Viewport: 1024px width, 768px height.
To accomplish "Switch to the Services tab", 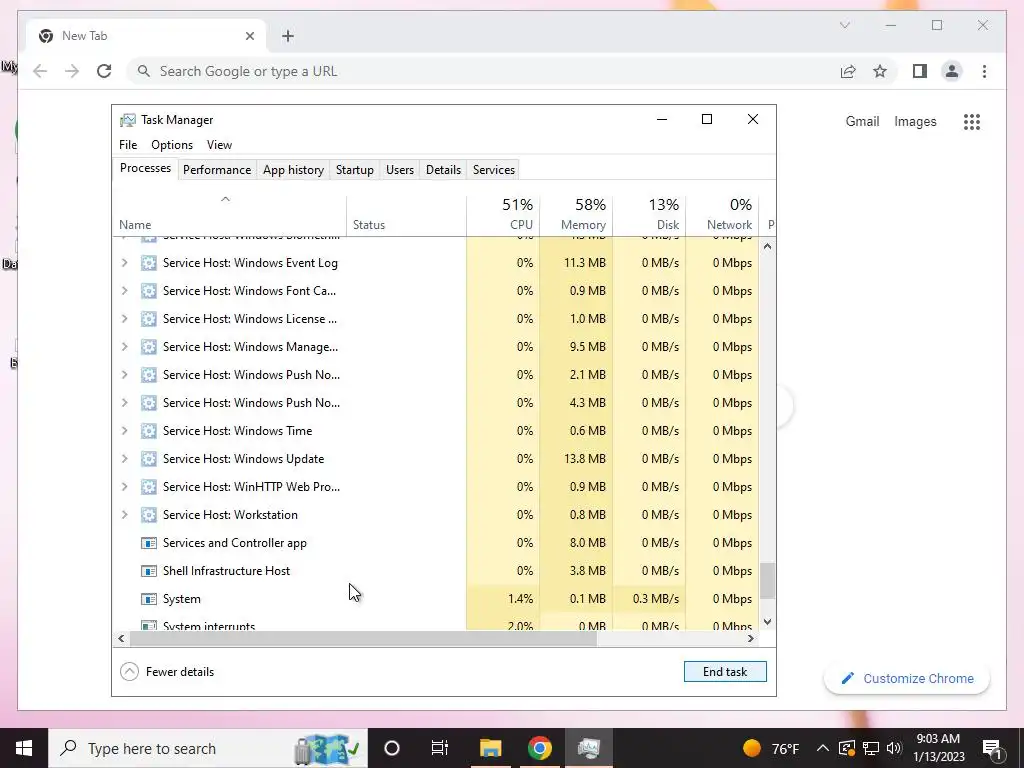I will (x=494, y=170).
